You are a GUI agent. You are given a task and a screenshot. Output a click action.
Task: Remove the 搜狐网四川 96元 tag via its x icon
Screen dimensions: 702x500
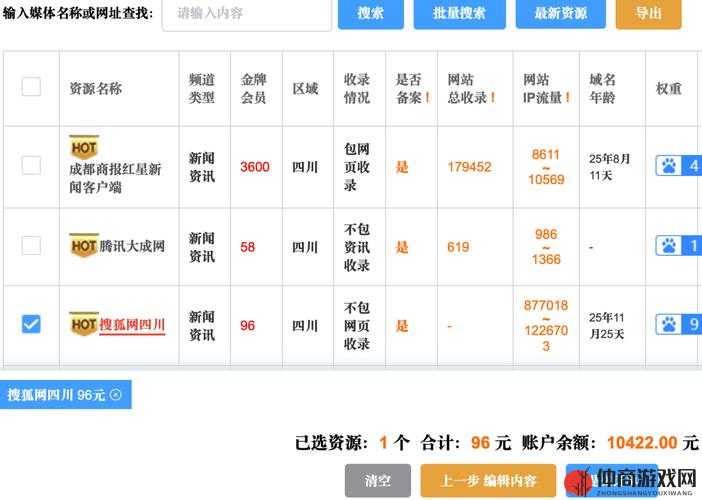(x=116, y=394)
